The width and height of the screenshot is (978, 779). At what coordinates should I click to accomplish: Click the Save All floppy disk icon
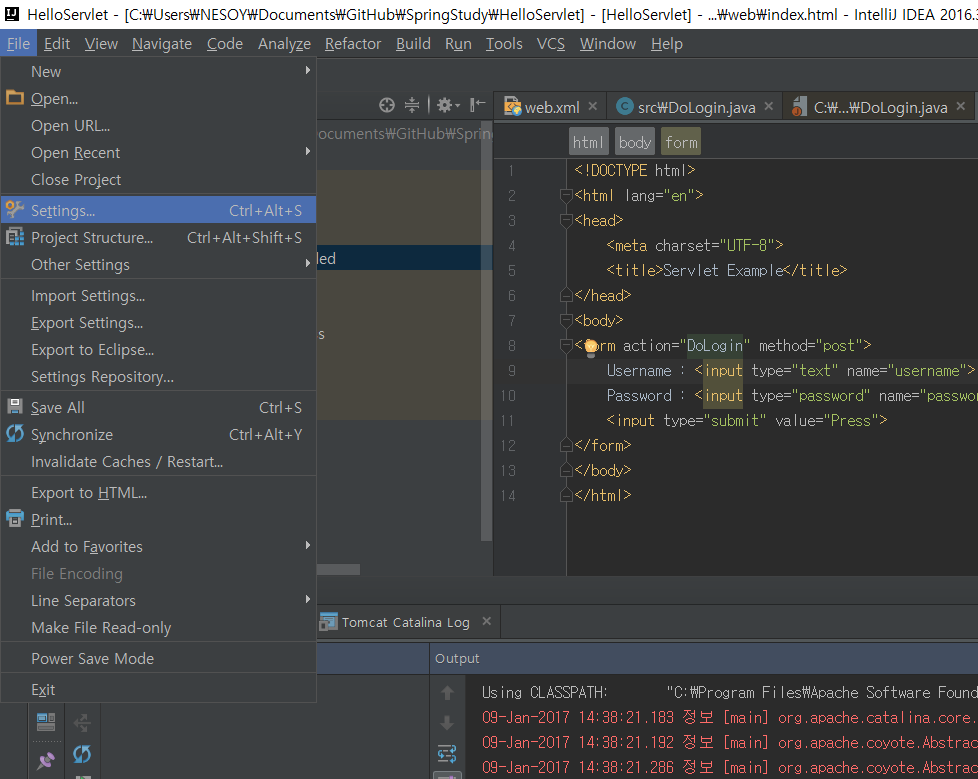[x=14, y=407]
